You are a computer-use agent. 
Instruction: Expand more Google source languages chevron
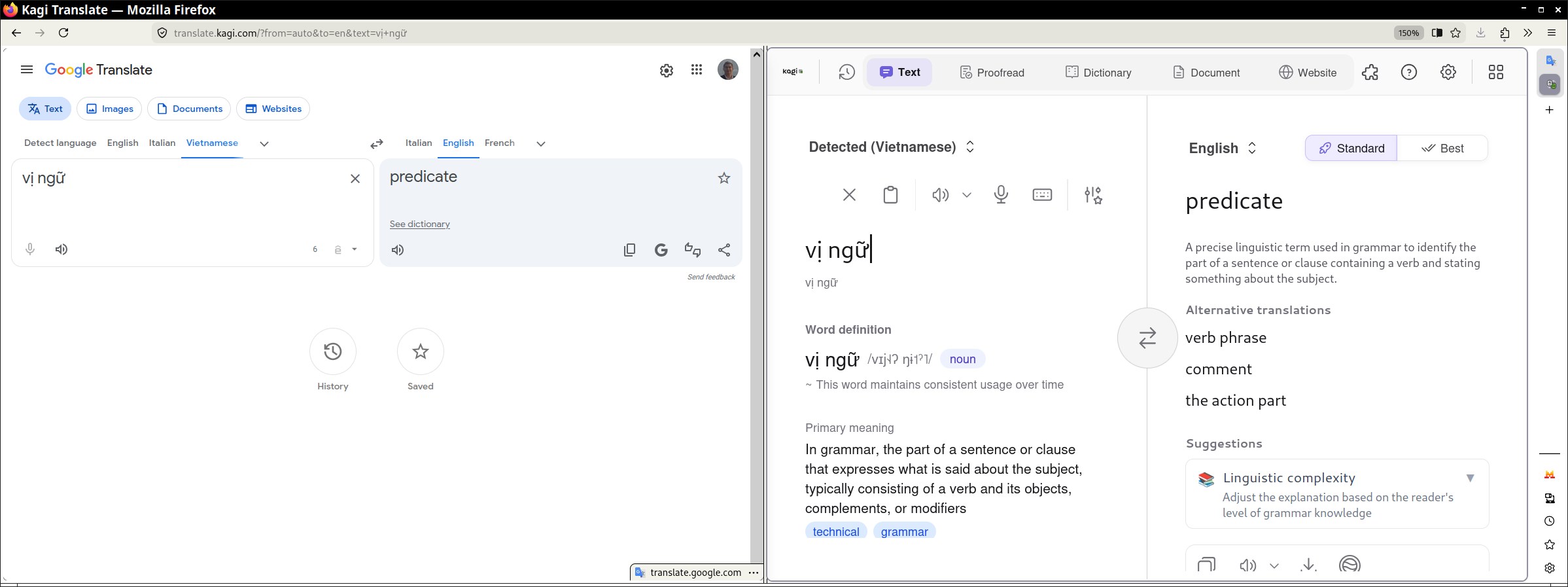click(x=264, y=144)
